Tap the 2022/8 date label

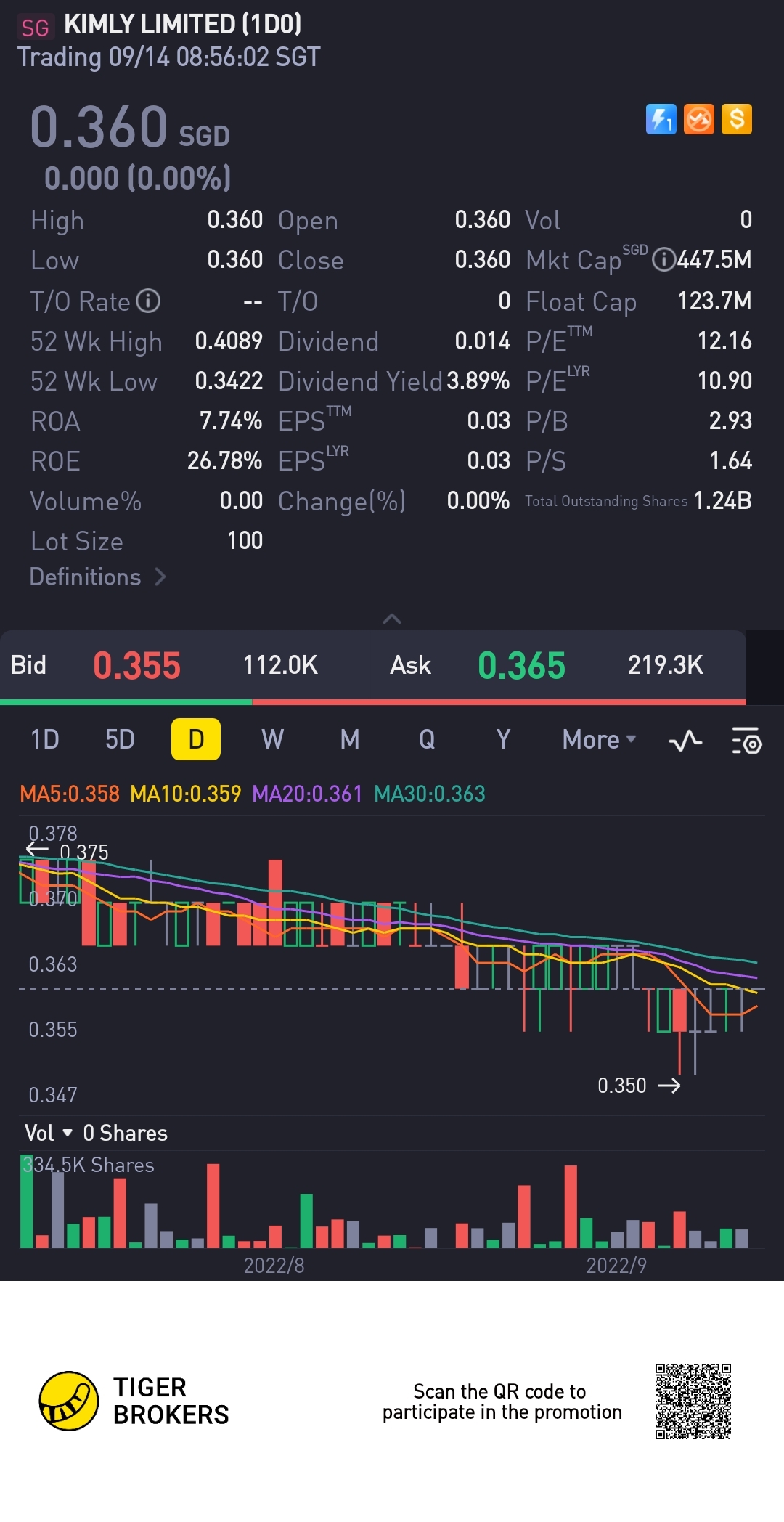point(274,1266)
